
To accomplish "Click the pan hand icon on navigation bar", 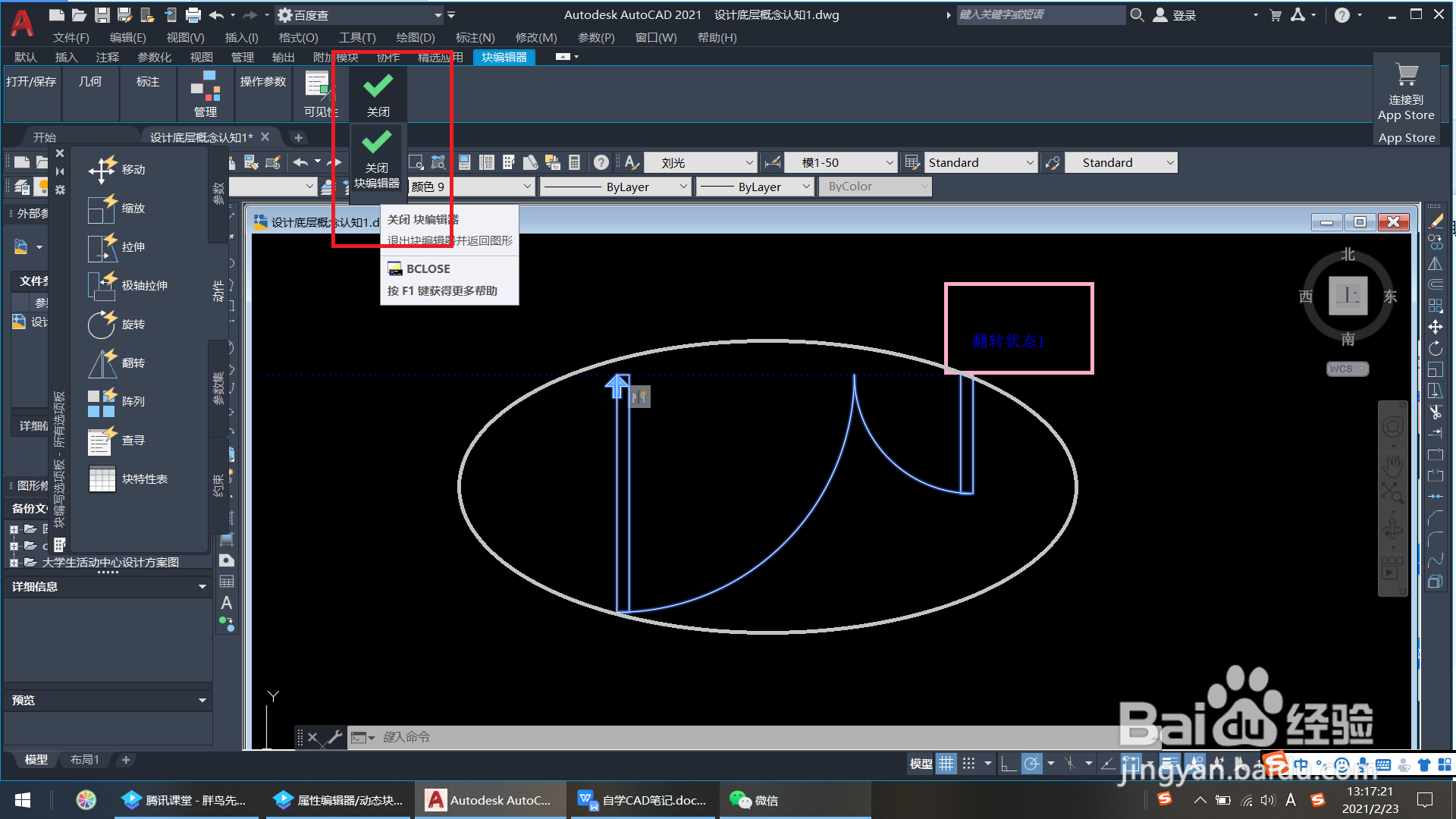I will 1392,465.
